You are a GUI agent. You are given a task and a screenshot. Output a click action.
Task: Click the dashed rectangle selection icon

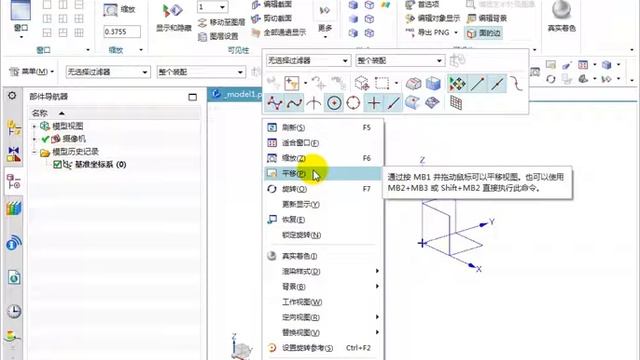pos(382,83)
